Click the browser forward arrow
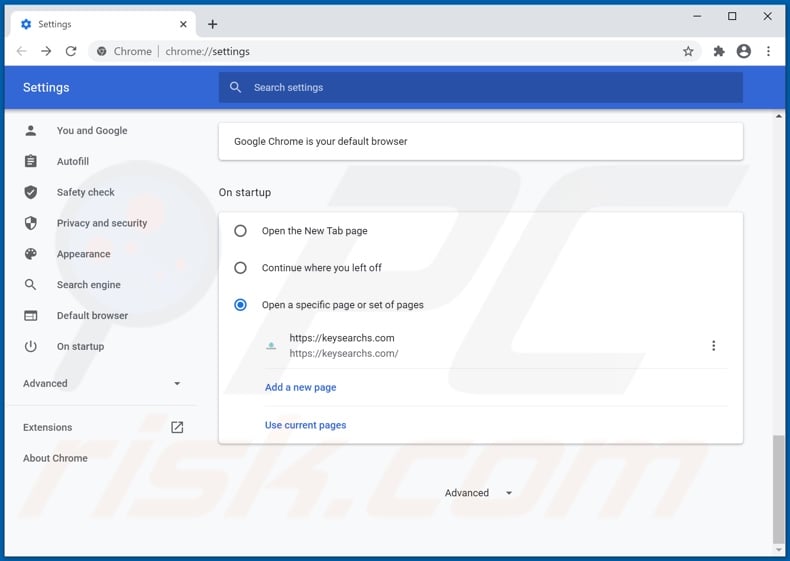This screenshot has height=561, width=790. point(46,51)
